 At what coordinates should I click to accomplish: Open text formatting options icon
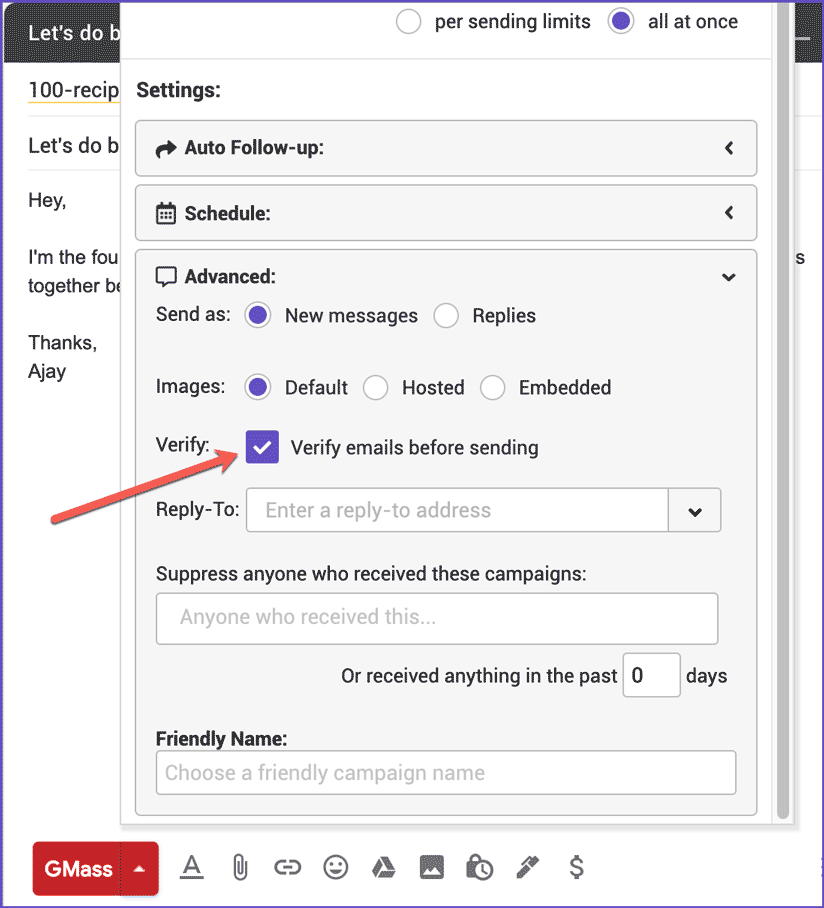[x=191, y=868]
